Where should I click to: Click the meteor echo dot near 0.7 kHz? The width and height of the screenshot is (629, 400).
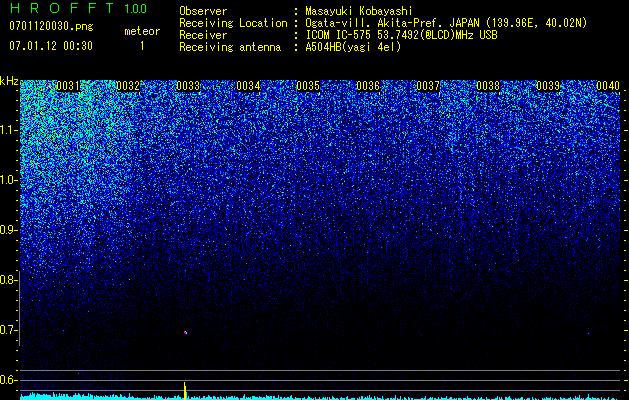(185, 333)
